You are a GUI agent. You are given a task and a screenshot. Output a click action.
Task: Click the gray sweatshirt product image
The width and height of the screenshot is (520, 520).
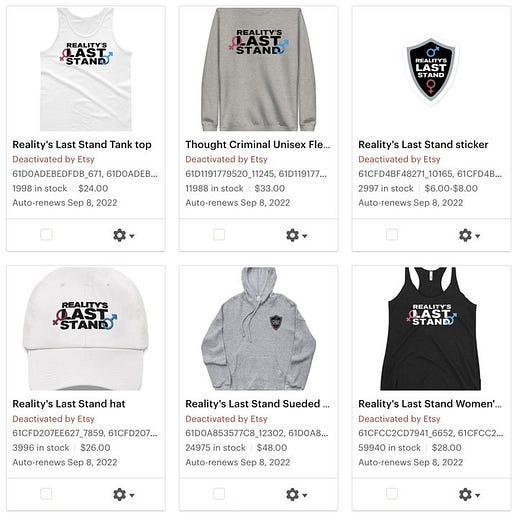(259, 69)
